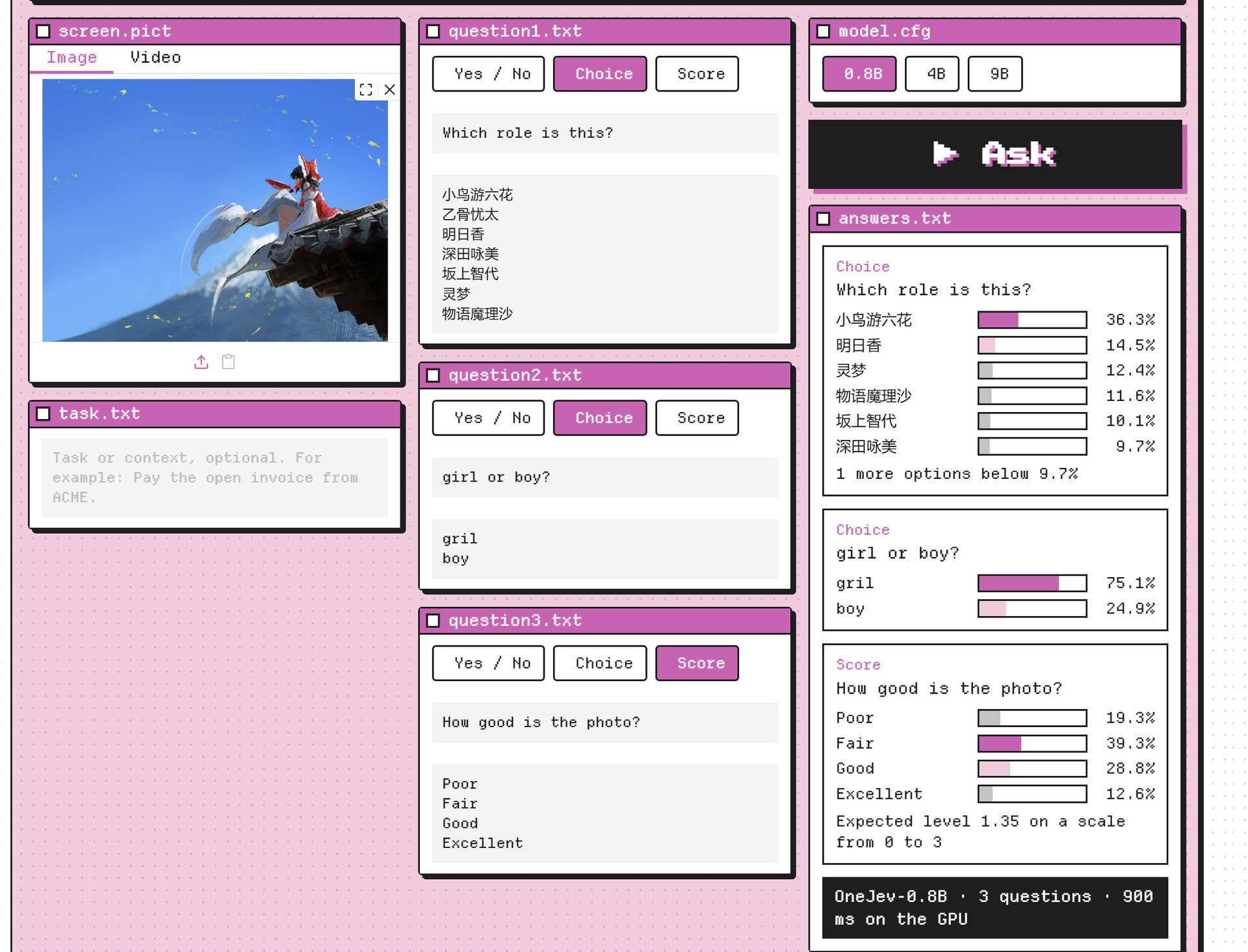Click the answers.txt panel title
The height and width of the screenshot is (952, 1248).
[894, 218]
